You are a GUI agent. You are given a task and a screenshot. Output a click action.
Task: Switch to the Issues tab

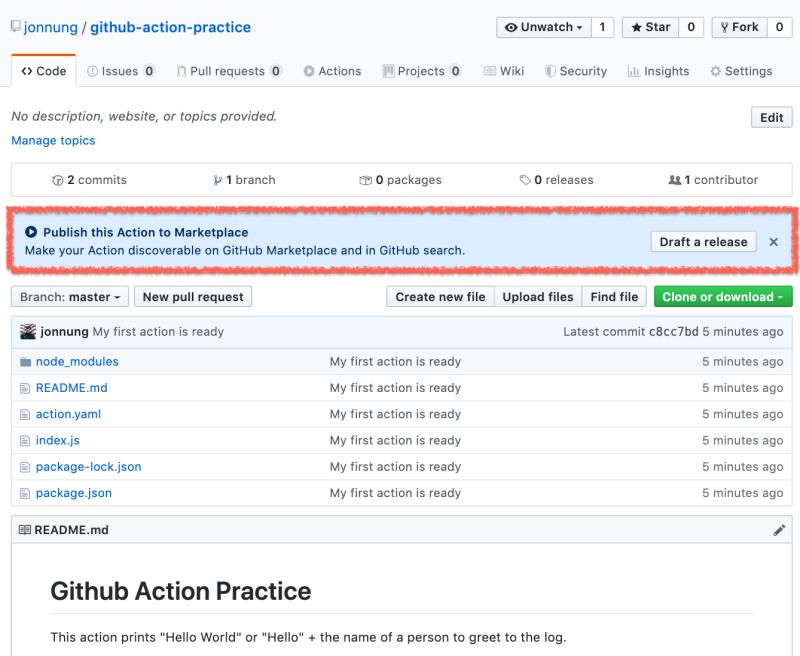120,71
